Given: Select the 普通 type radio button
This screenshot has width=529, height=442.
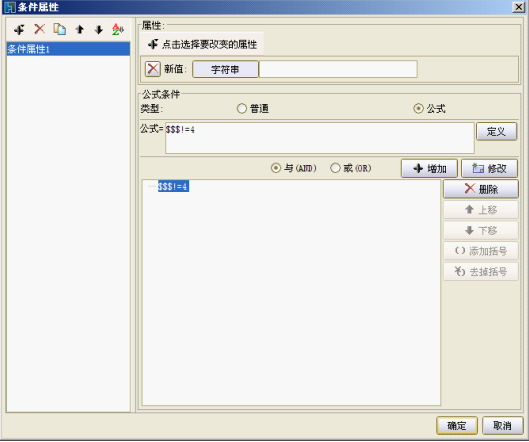Looking at the screenshot, I should point(242,109).
